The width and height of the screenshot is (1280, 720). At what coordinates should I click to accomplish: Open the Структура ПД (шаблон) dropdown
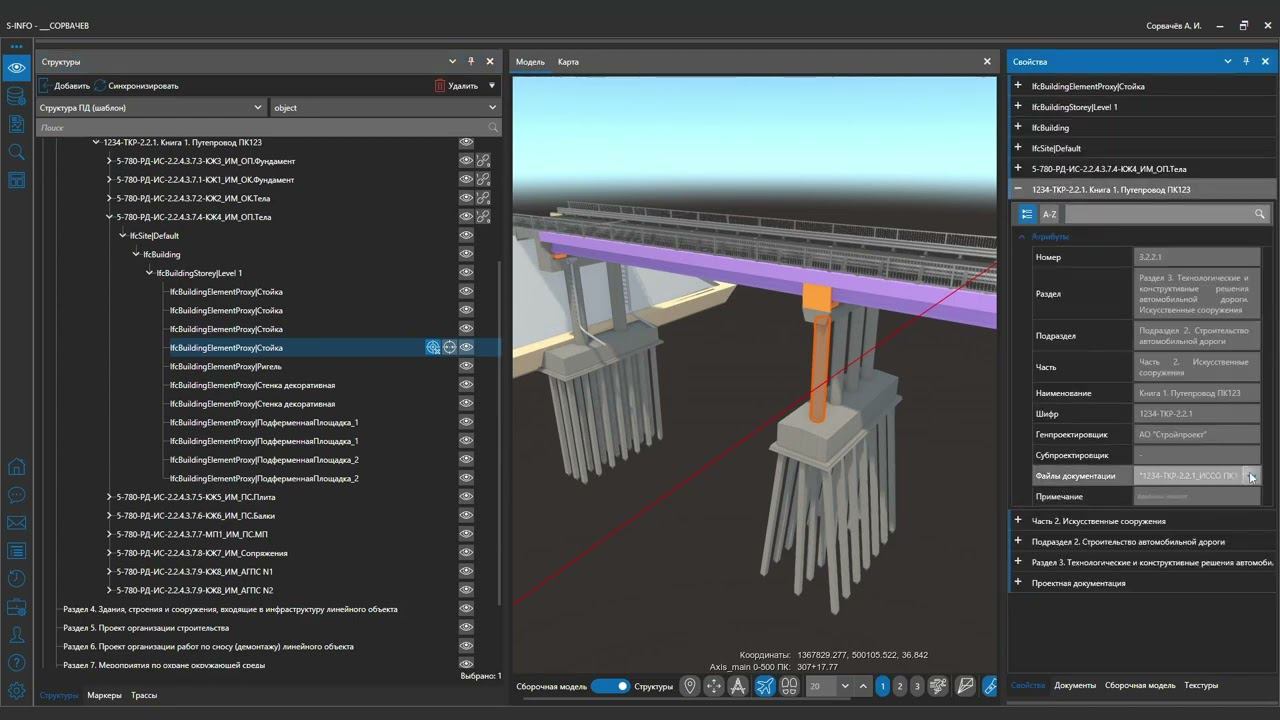click(150, 108)
